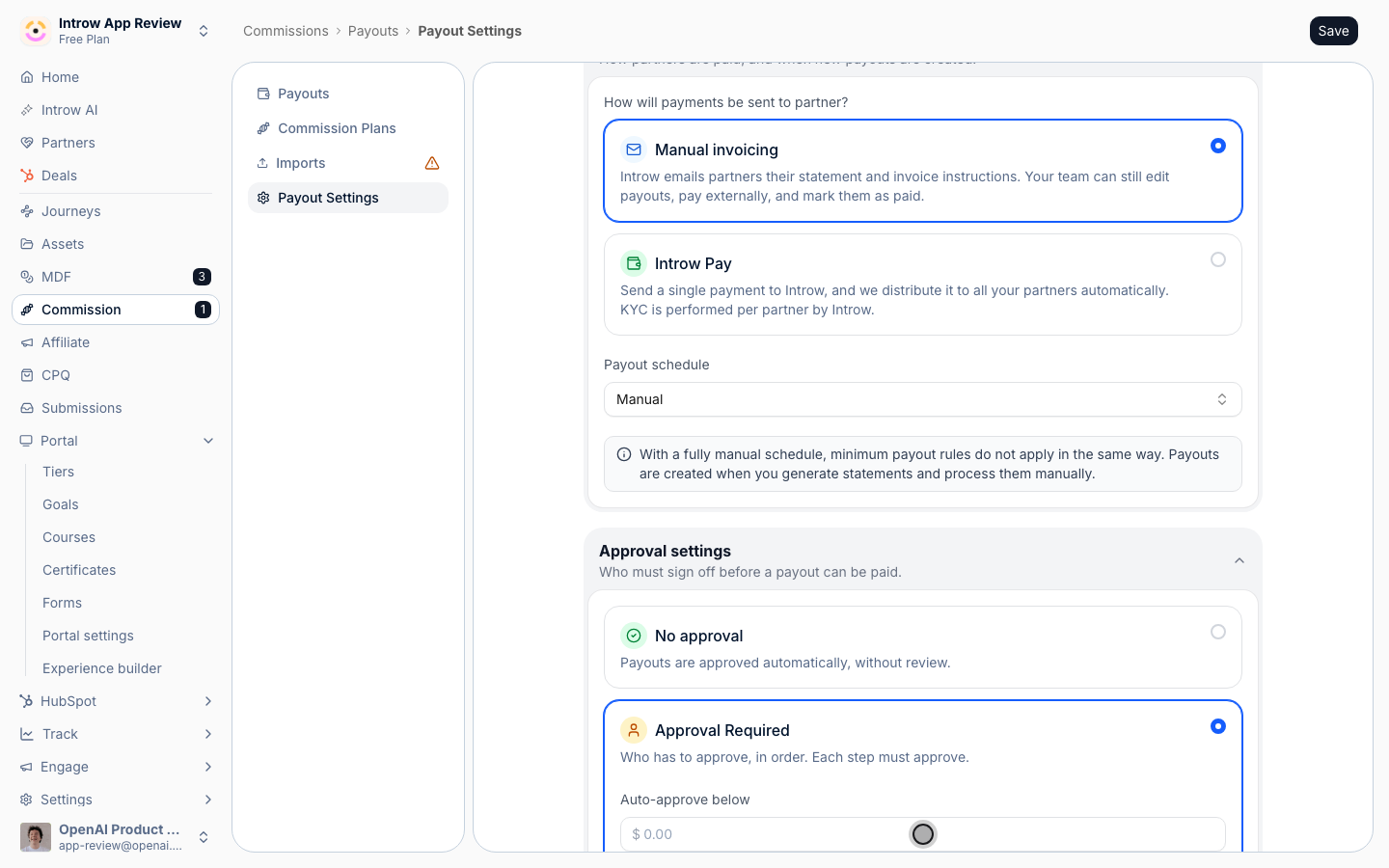
Task: Click the Save button
Action: pyautogui.click(x=1334, y=31)
